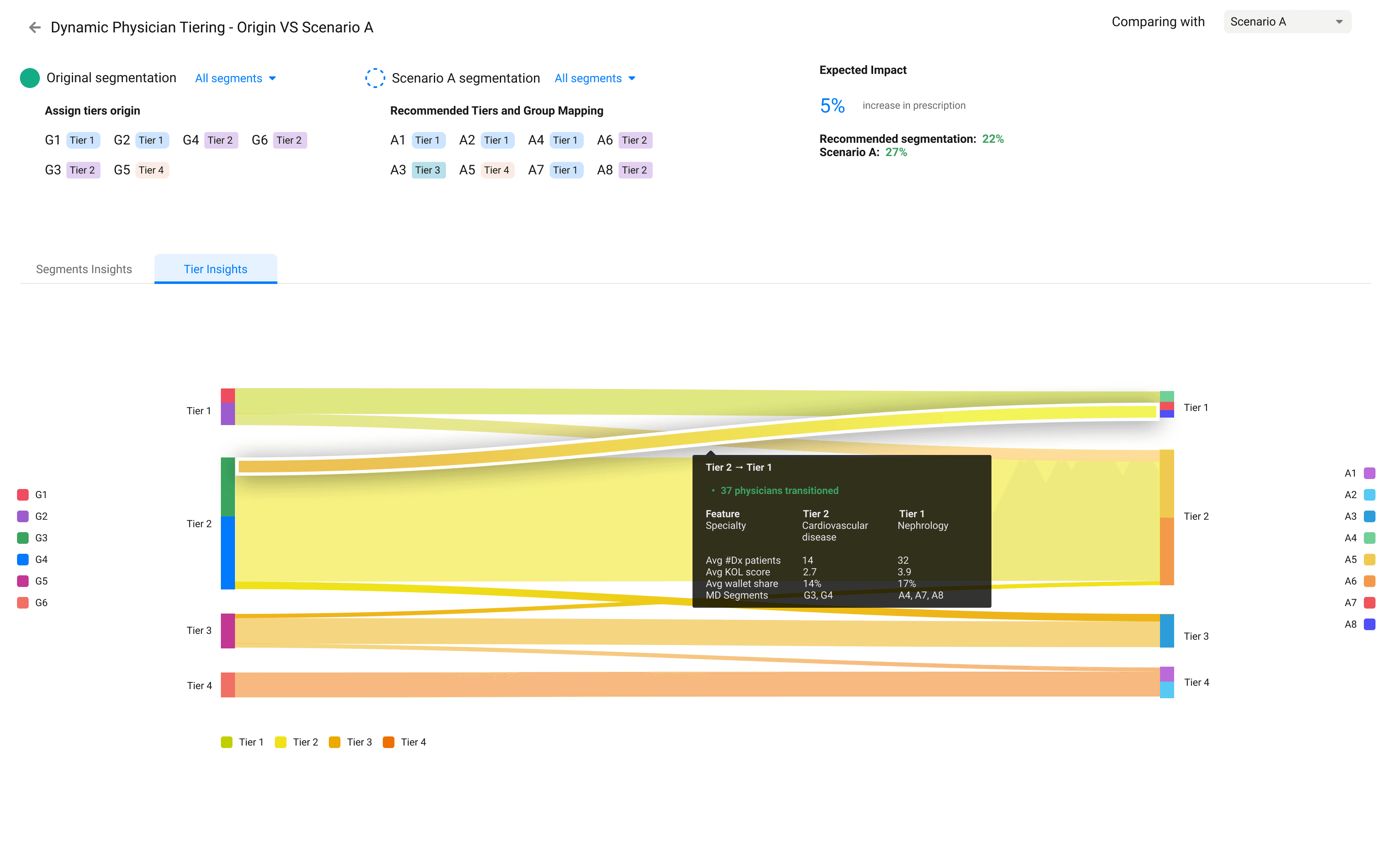This screenshot has height=868, width=1395.
Task: Click the dashed Scenario A circle icon
Action: pos(375,78)
